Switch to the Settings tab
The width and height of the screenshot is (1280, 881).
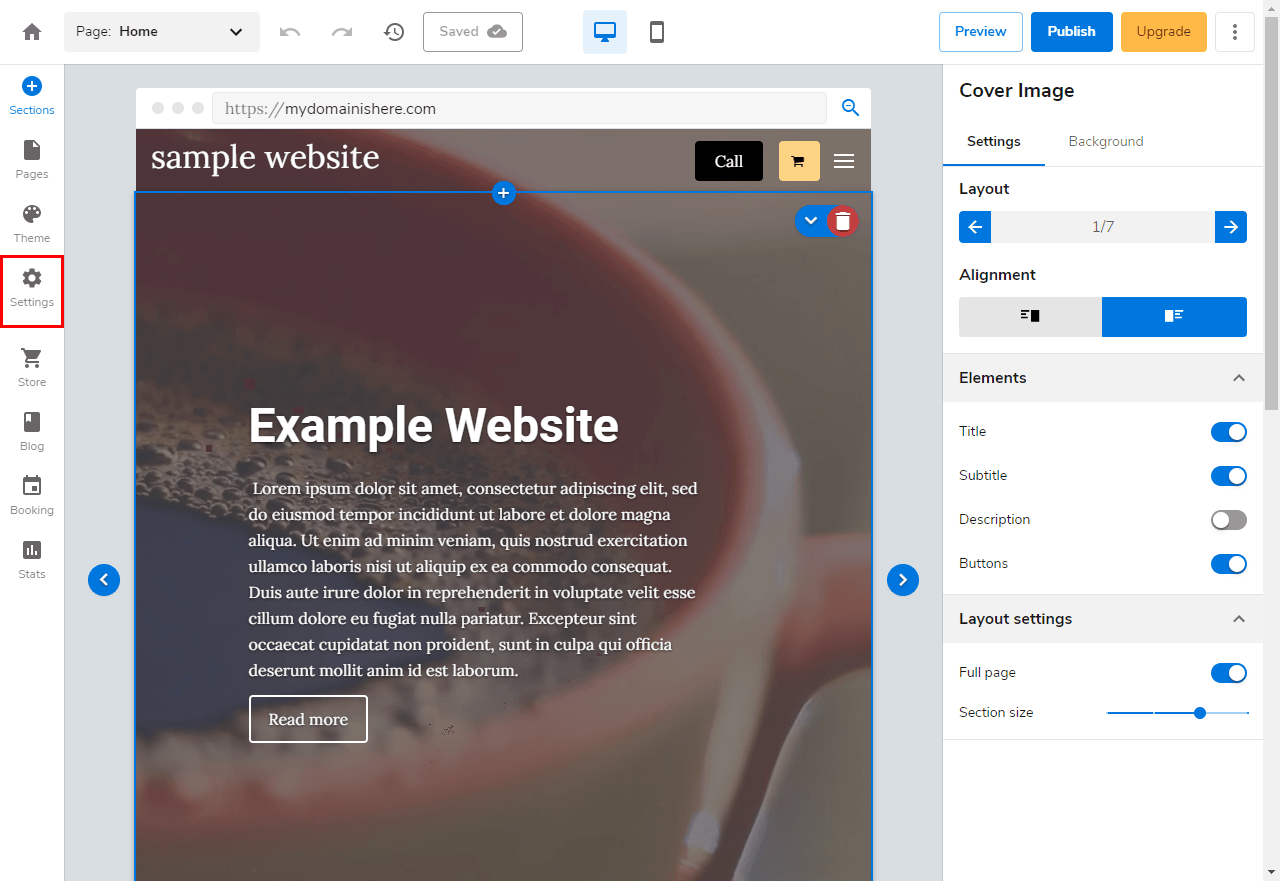coord(994,142)
